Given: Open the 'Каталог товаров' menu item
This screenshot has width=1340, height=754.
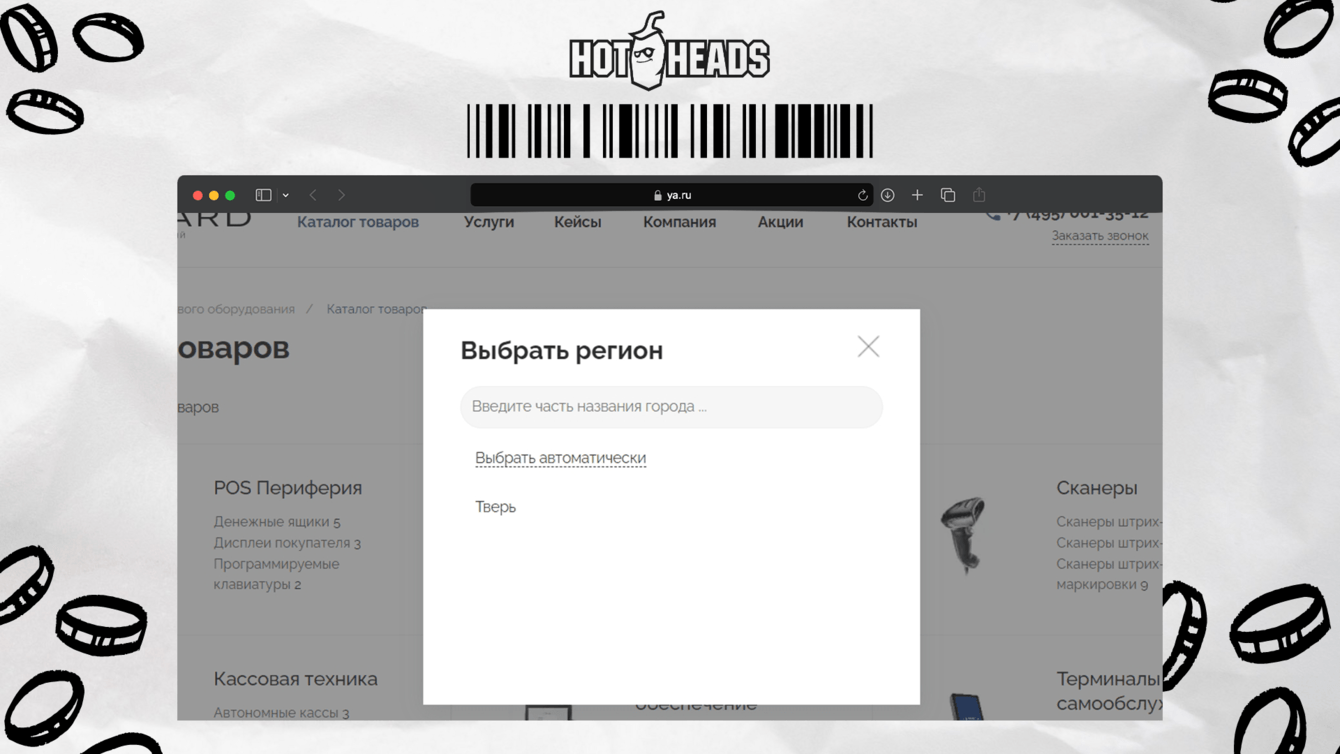Looking at the screenshot, I should click(358, 222).
